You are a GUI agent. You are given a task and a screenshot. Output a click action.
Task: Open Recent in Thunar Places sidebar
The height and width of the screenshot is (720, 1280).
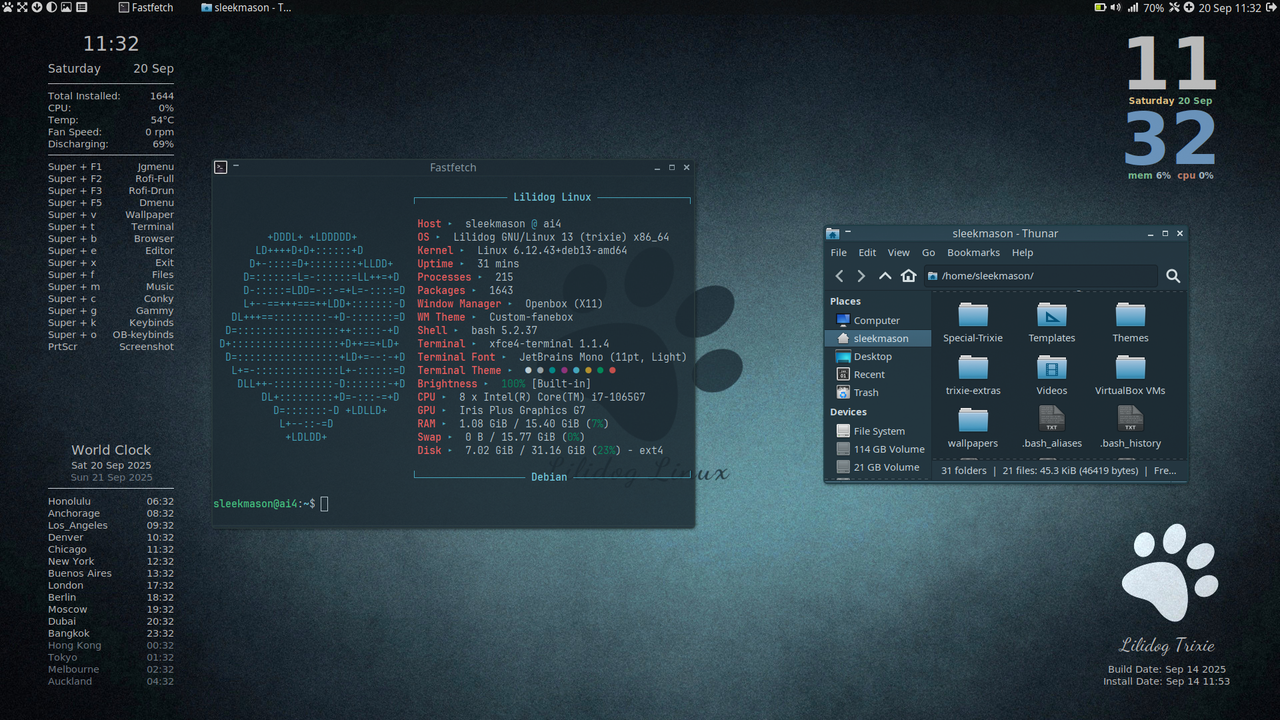(x=878, y=375)
